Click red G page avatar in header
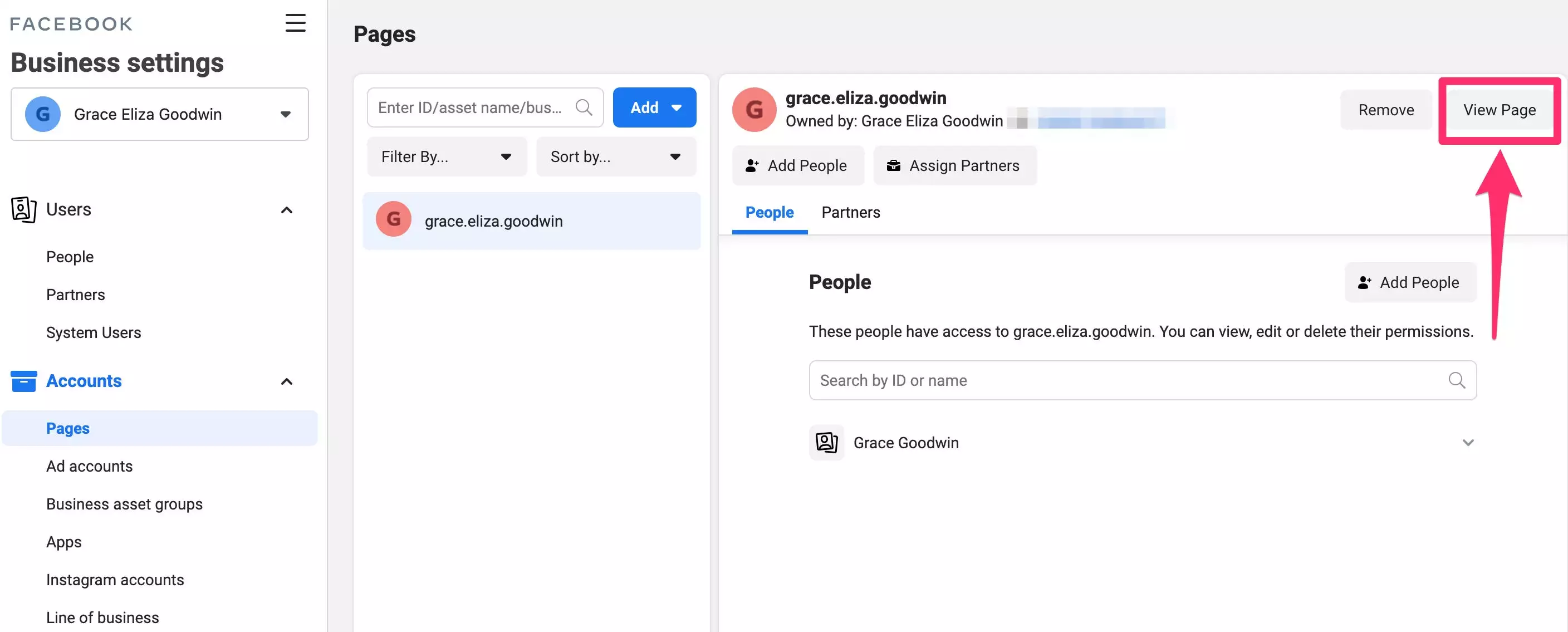The width and height of the screenshot is (1568, 632). (753, 110)
